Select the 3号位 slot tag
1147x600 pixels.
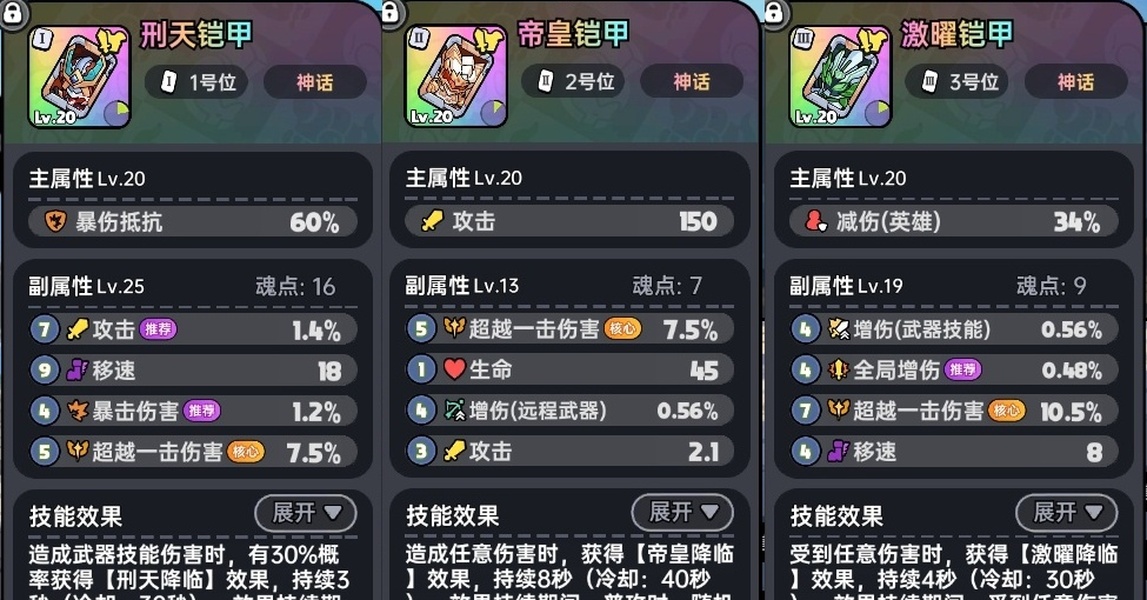[957, 82]
